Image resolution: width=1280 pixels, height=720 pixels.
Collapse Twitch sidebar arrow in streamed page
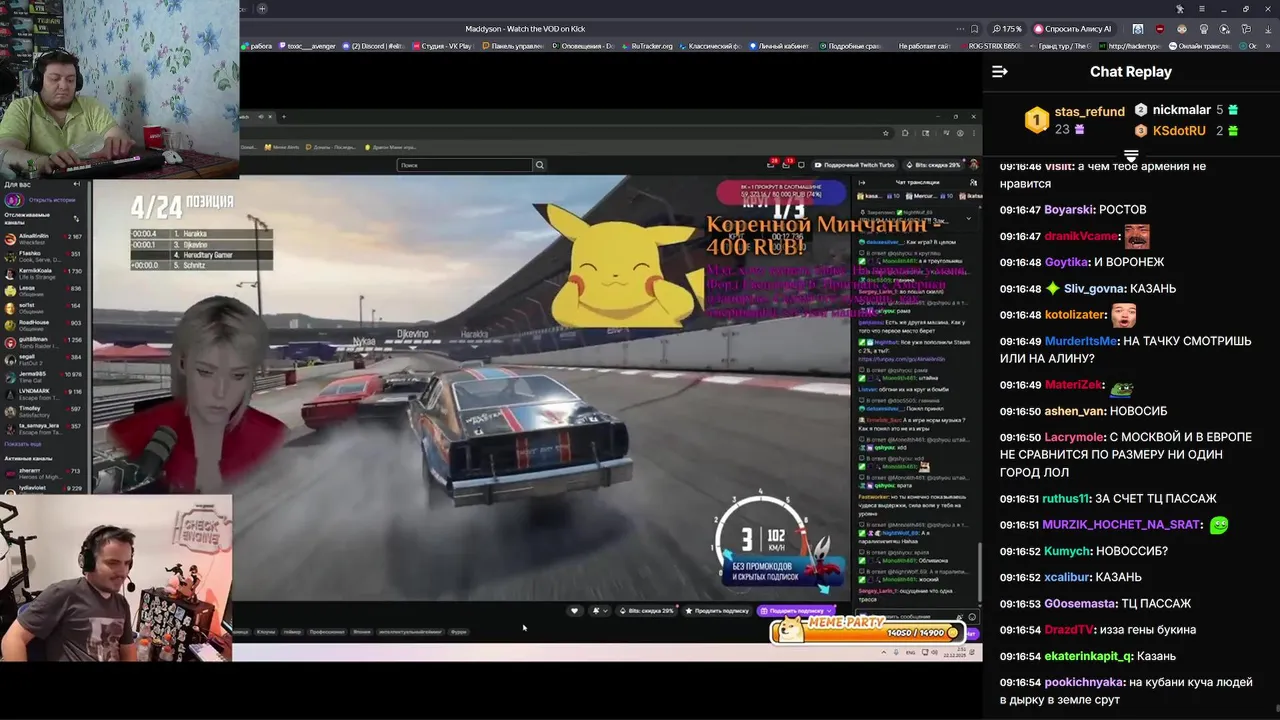click(x=77, y=184)
